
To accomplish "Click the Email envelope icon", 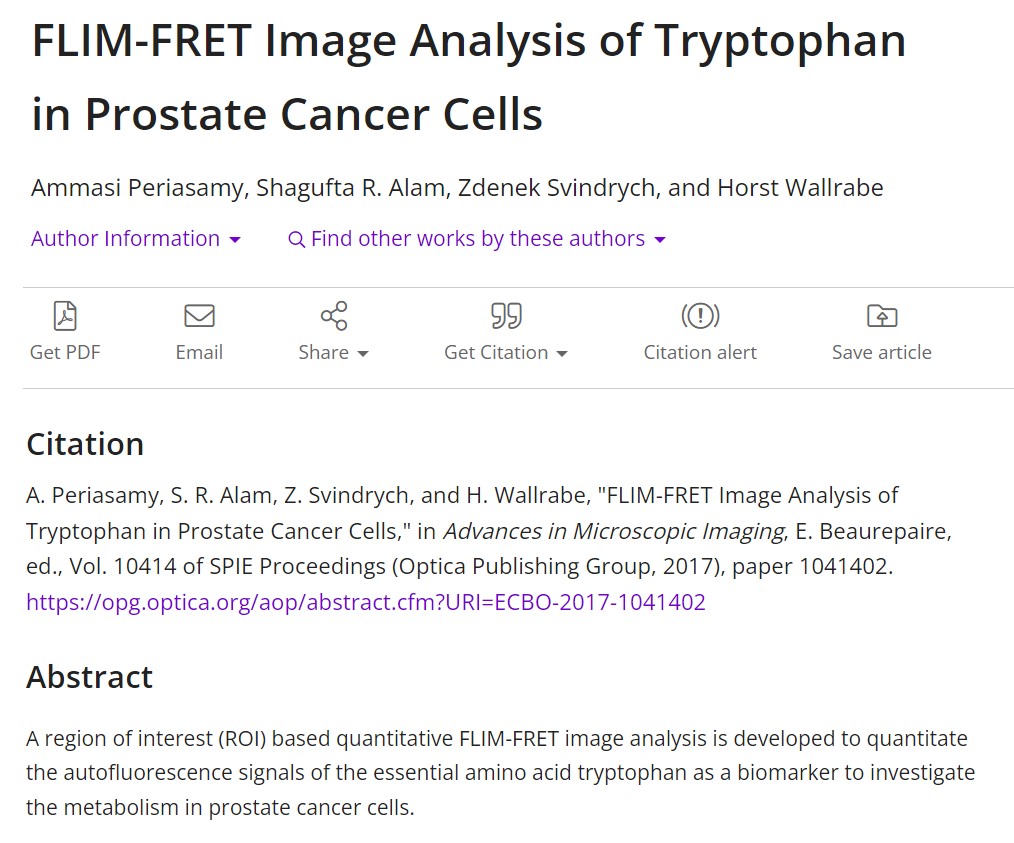I will 199,317.
